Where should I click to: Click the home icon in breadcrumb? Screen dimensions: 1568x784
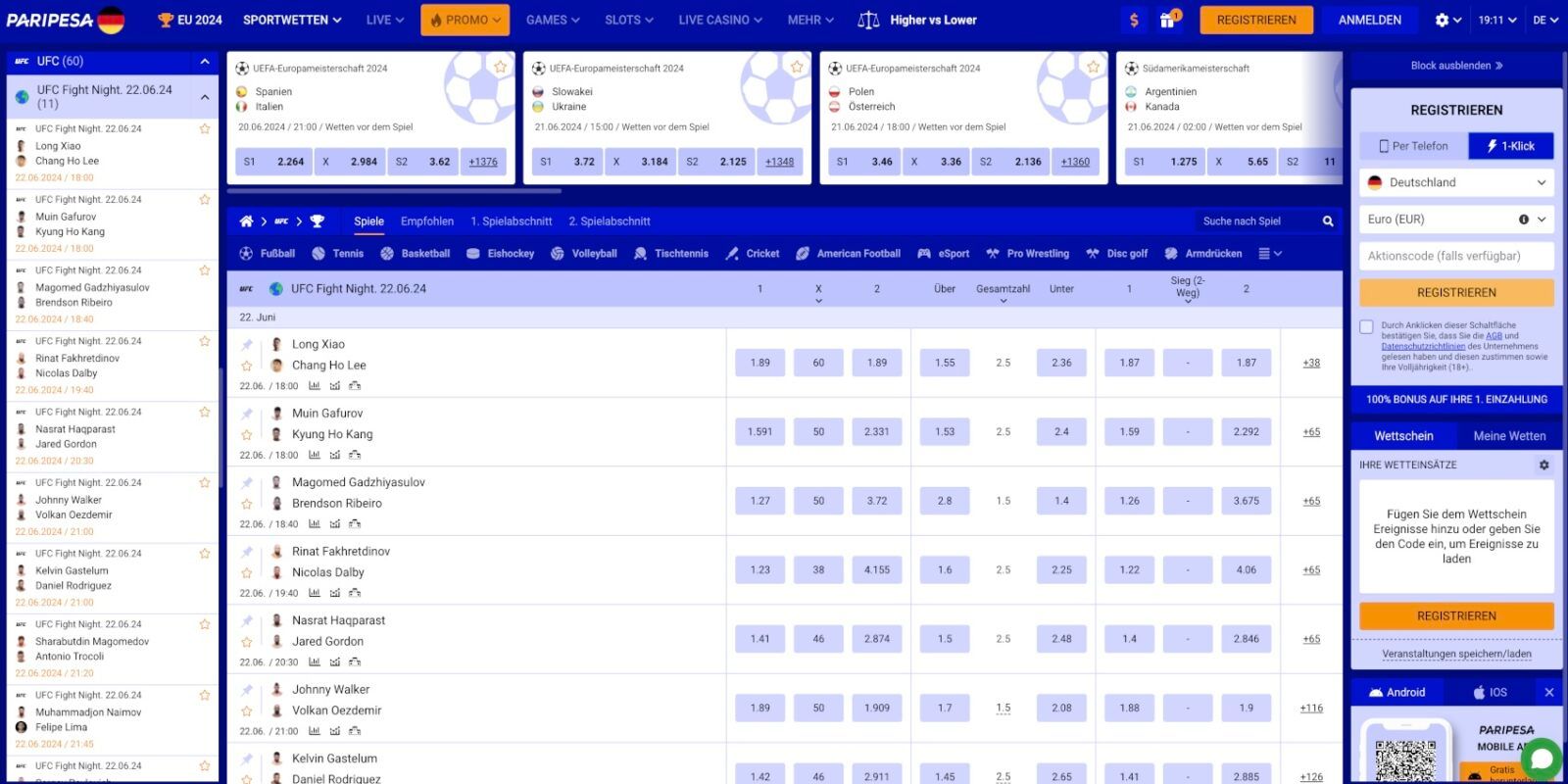(x=246, y=221)
